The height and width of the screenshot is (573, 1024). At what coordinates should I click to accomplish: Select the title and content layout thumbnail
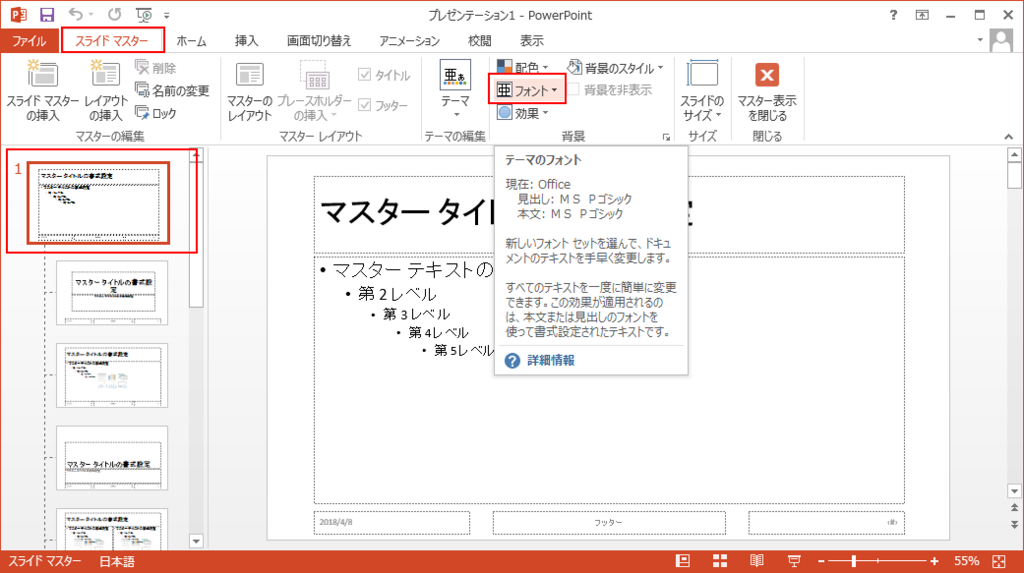112,376
